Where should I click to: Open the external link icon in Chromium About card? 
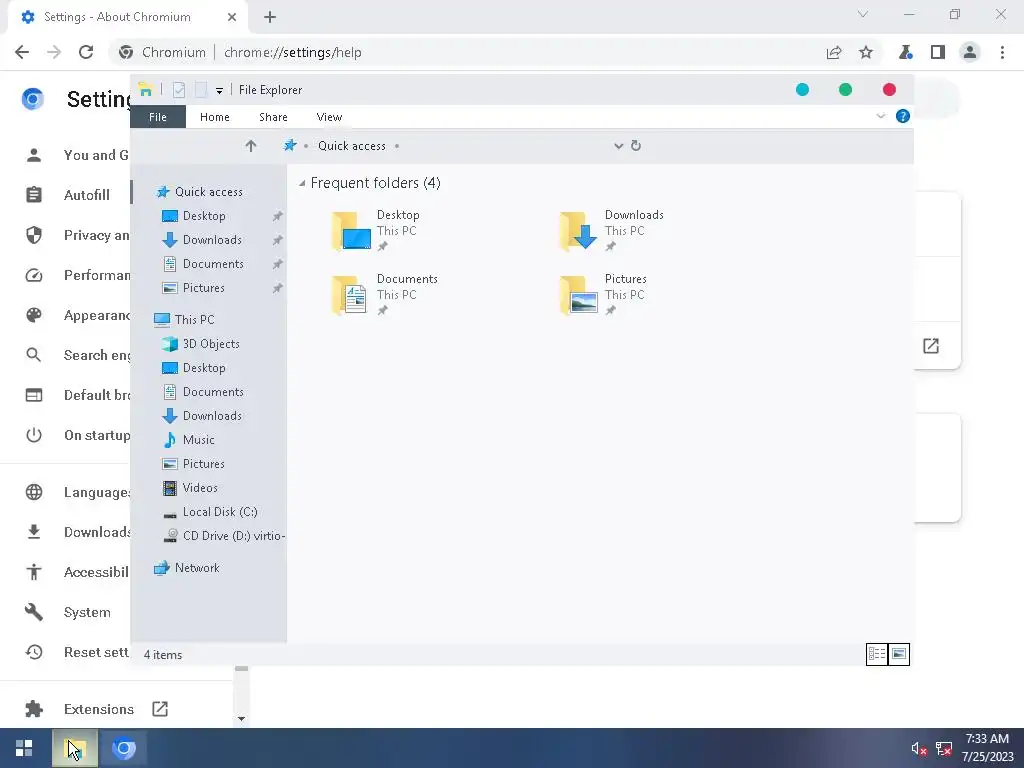click(931, 345)
